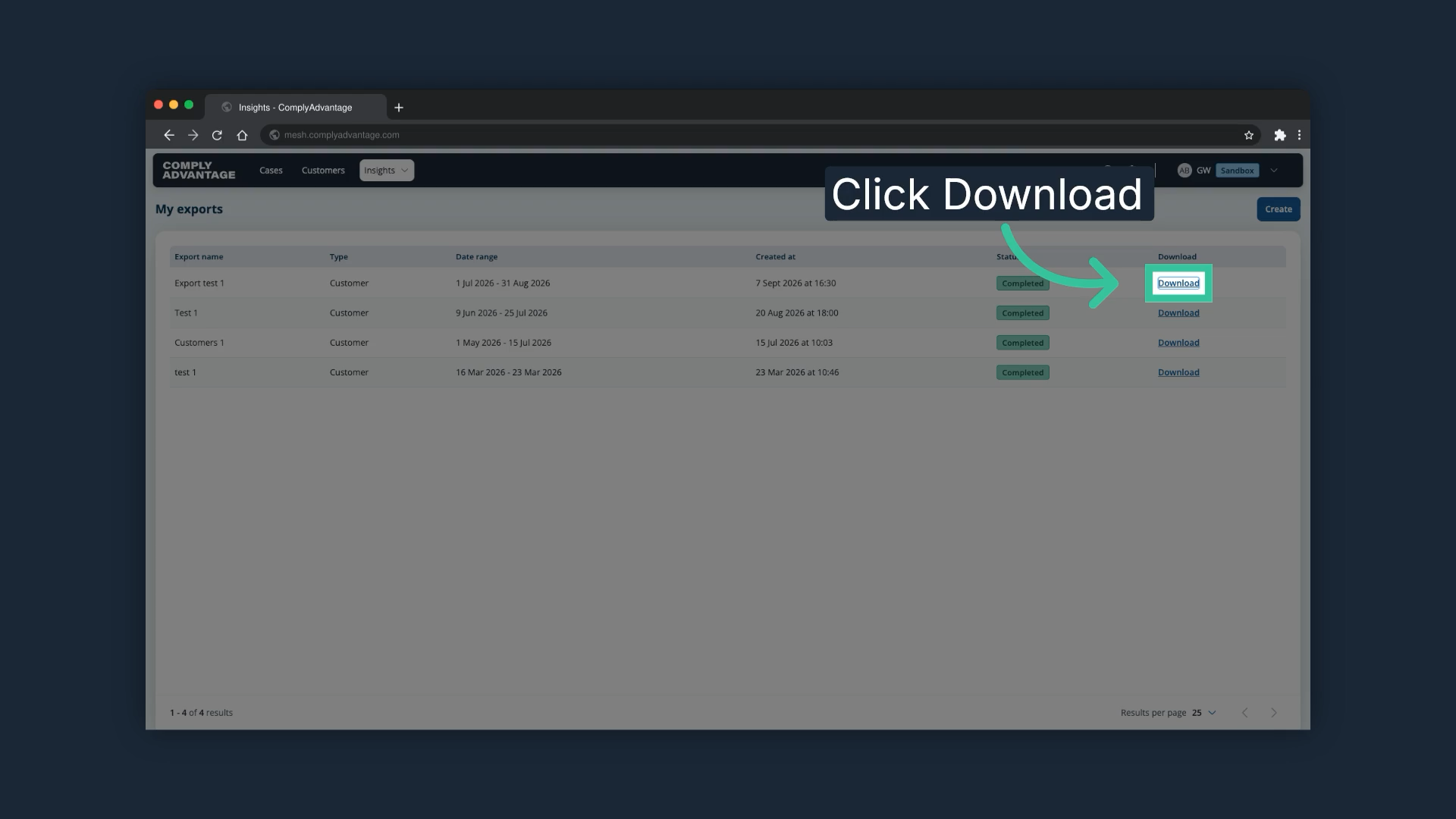1456x819 pixels.
Task: Click the '16 Mar 2026 - 23 Mar 2026' cell
Action: point(508,372)
